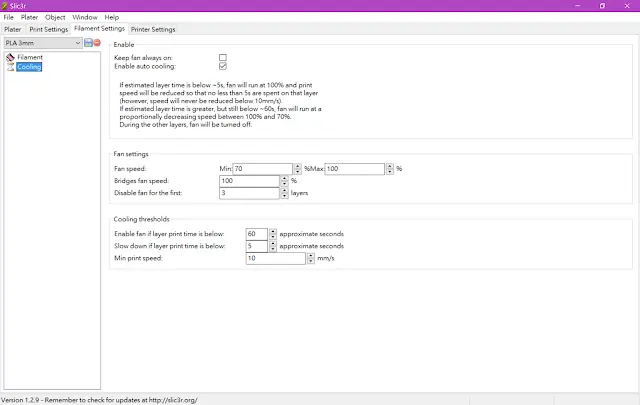Delete the current filament preset

point(97,42)
